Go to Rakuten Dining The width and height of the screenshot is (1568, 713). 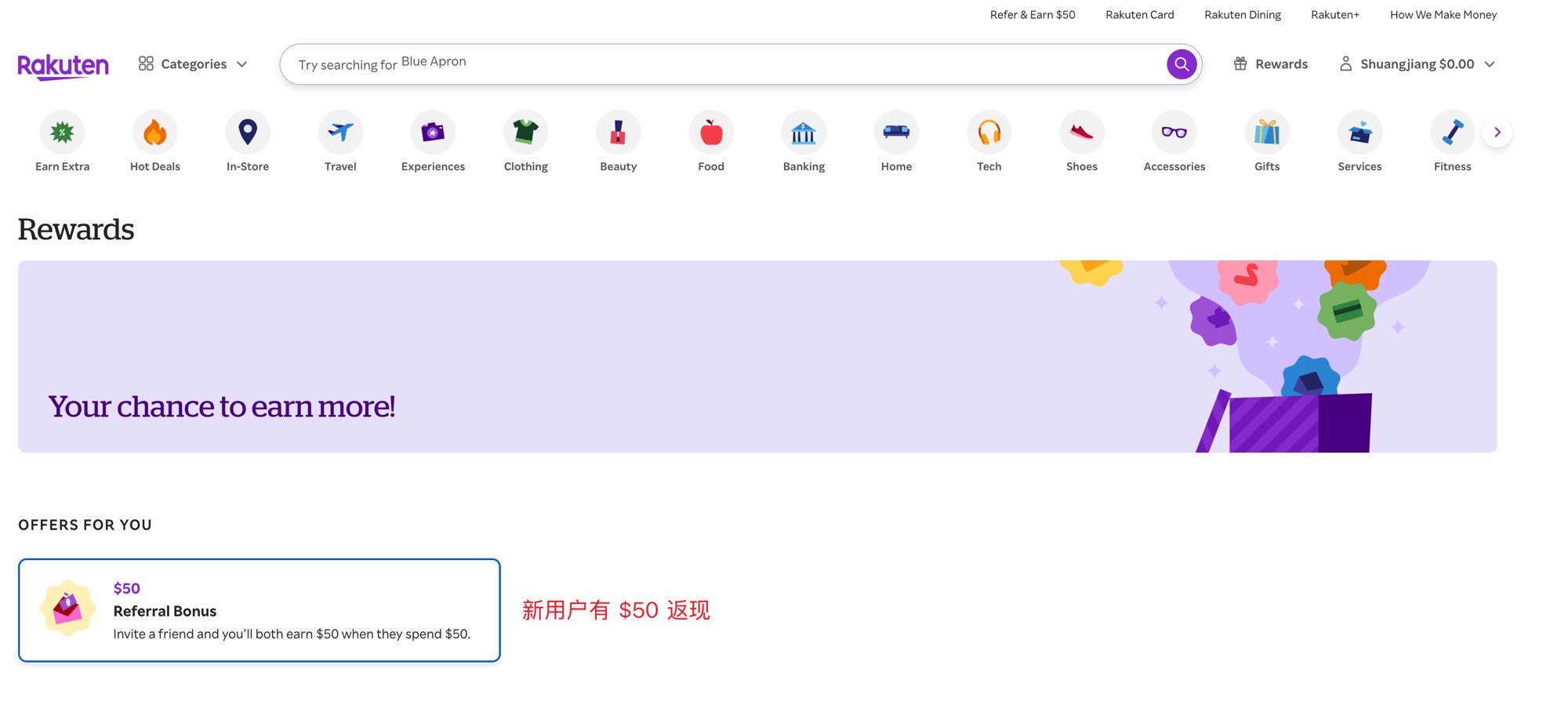coord(1243,15)
